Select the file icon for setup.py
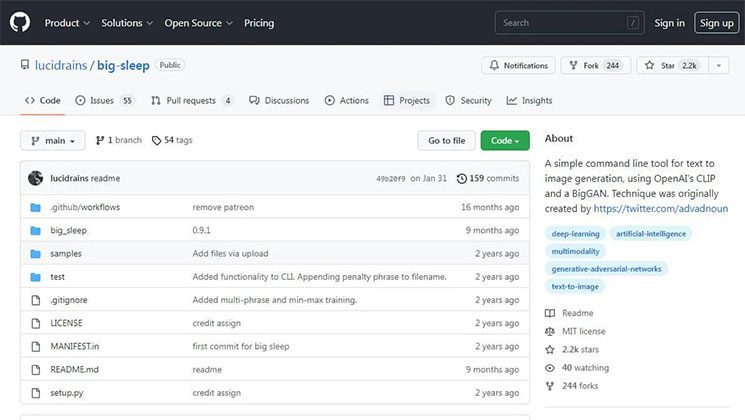The image size is (745, 420). [36, 393]
